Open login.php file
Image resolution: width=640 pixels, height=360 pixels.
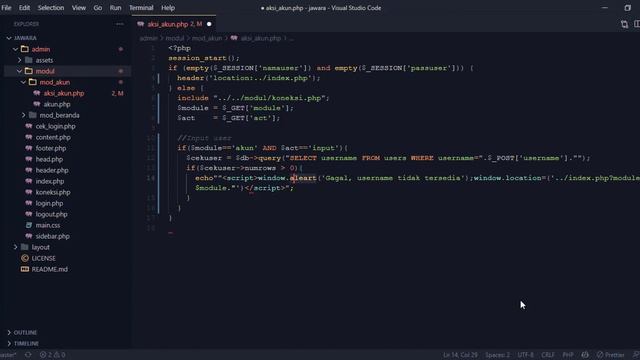pos(49,203)
